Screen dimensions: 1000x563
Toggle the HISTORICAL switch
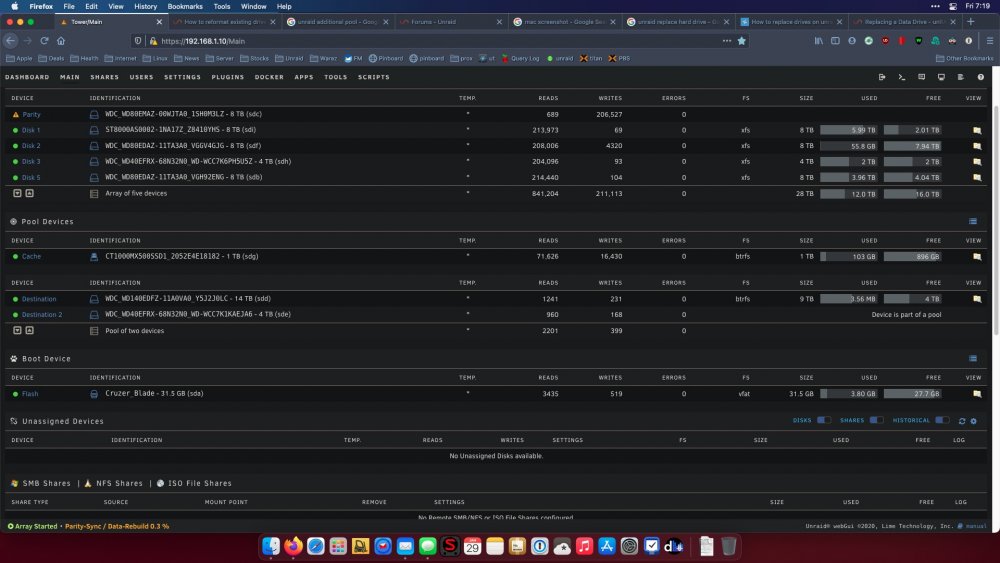(x=942, y=420)
